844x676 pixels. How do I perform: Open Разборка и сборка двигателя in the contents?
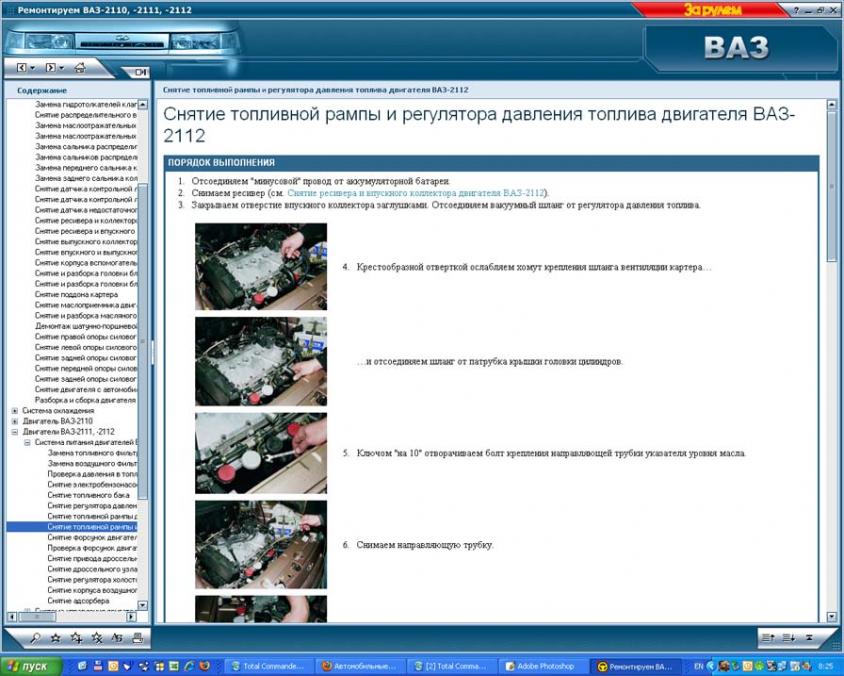click(x=85, y=400)
